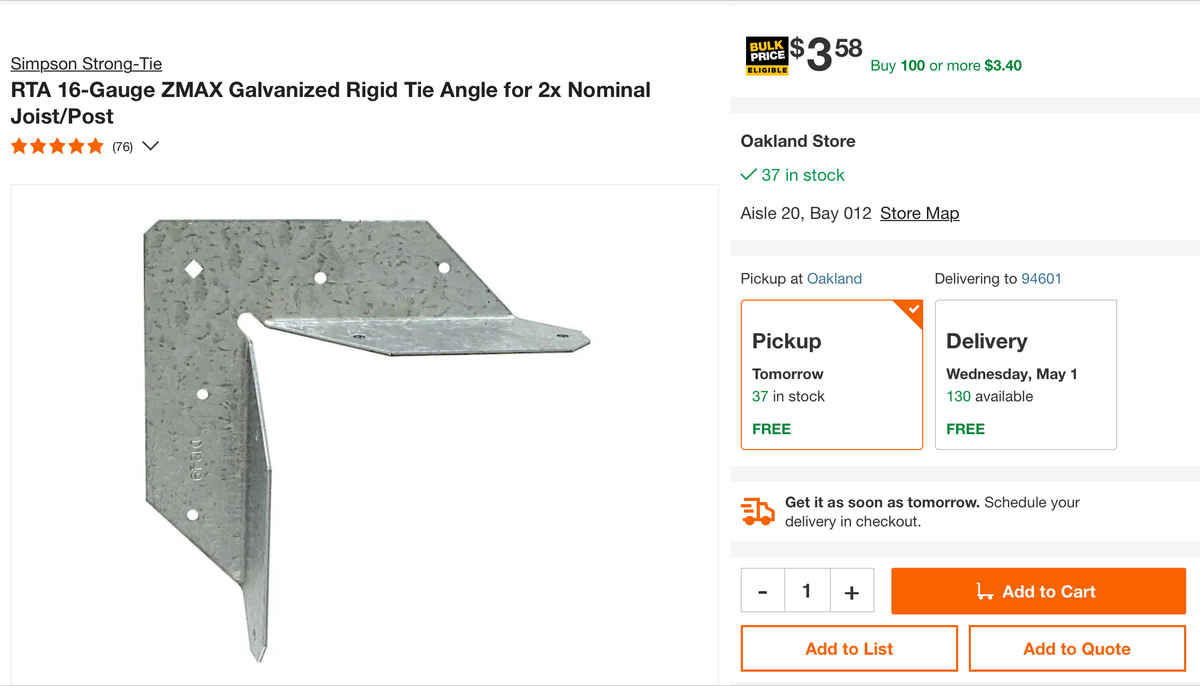Select the Pickup fulfillment option
Image resolution: width=1200 pixels, height=686 pixels.
click(x=831, y=375)
